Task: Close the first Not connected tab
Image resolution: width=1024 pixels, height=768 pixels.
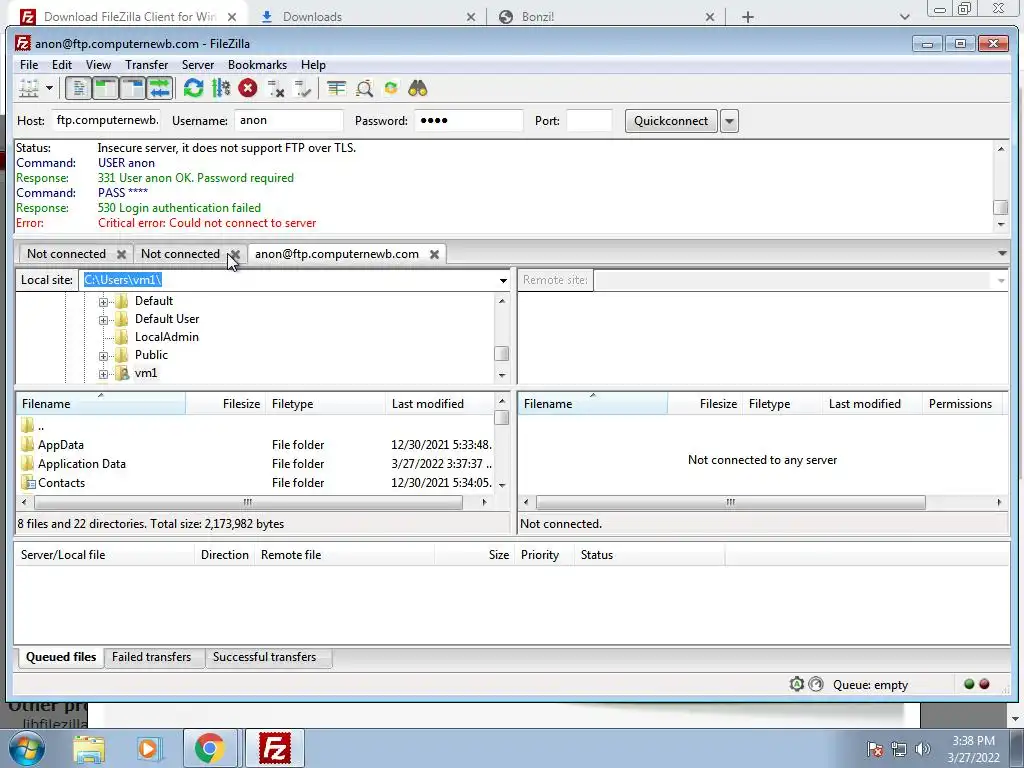Action: click(x=121, y=254)
